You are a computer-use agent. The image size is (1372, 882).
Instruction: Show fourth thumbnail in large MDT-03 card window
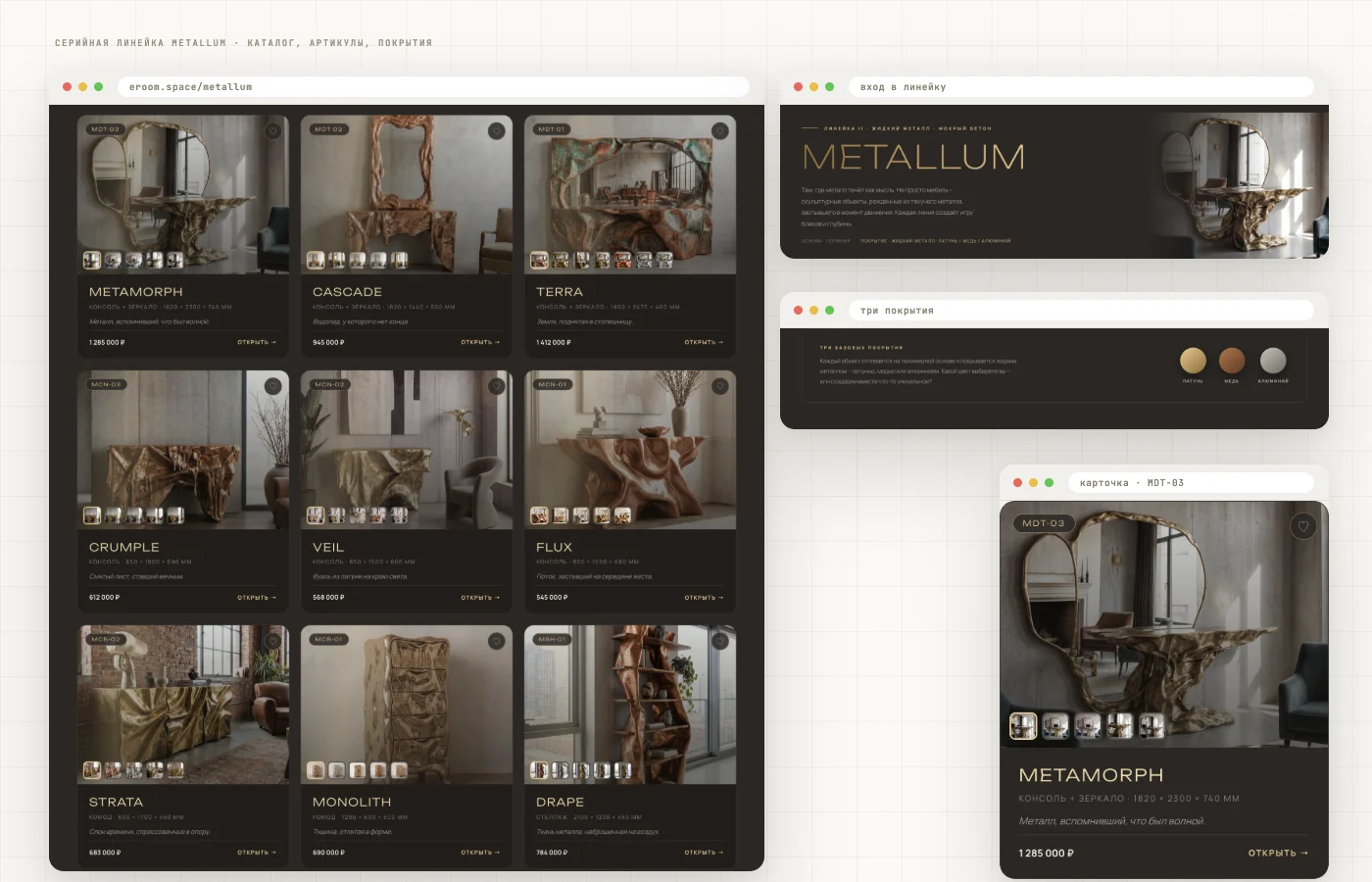pos(1120,725)
